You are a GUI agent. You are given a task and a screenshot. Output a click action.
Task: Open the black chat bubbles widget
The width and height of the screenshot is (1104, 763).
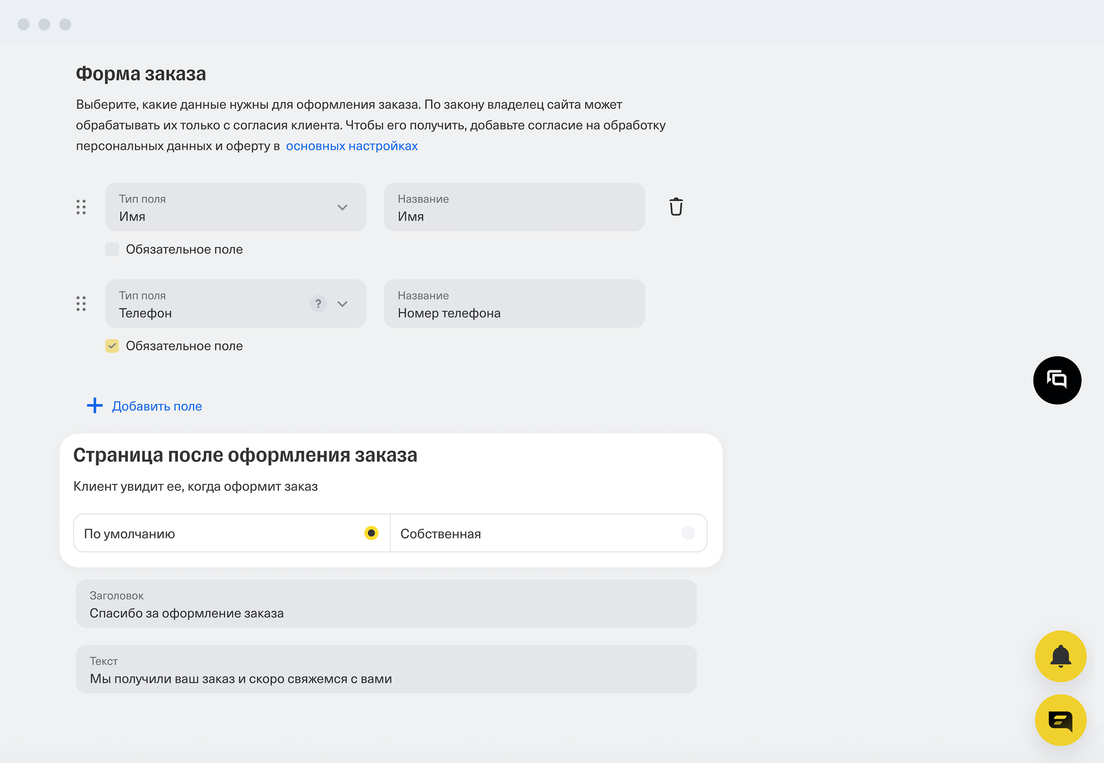tap(1057, 380)
